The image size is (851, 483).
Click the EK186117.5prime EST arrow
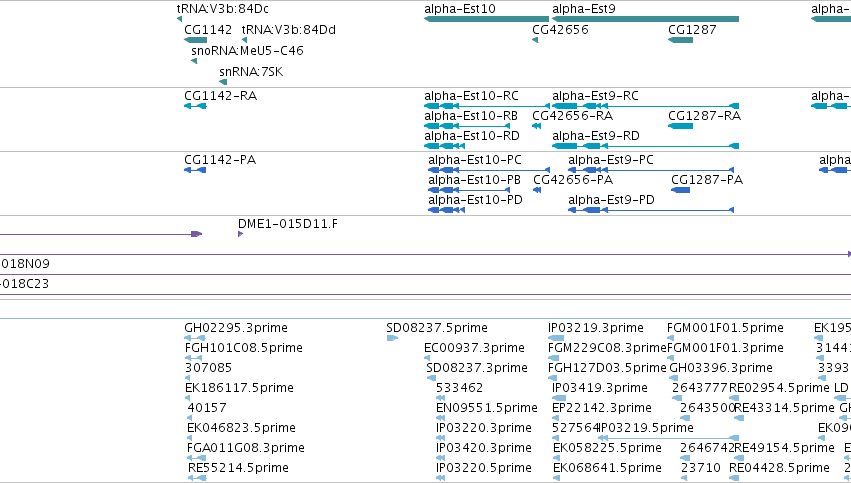[188, 398]
